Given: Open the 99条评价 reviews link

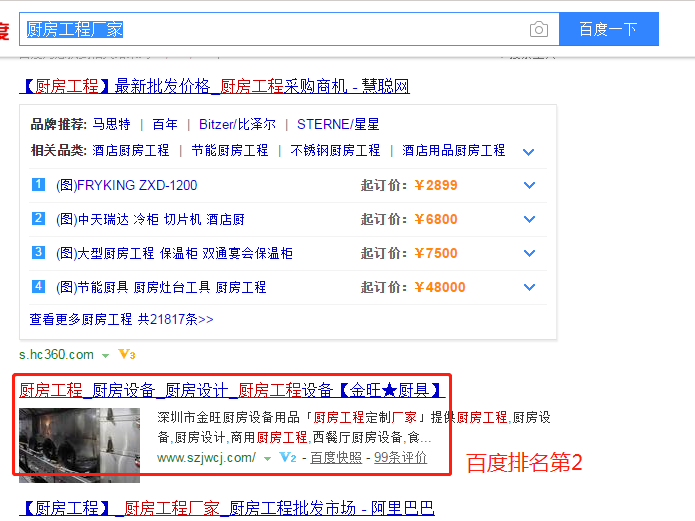Looking at the screenshot, I should pos(400,458).
